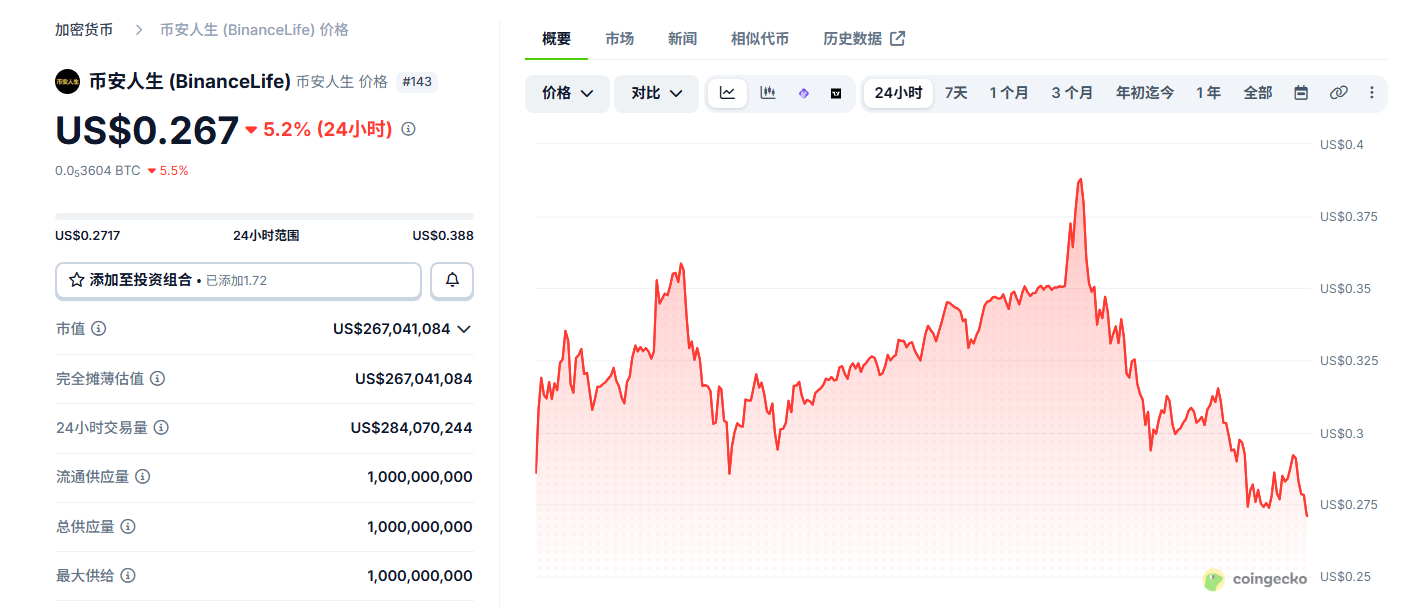Screen dimensions: 1423x608
Task: Click info icon next to 总供应量
Action: pos(128,526)
